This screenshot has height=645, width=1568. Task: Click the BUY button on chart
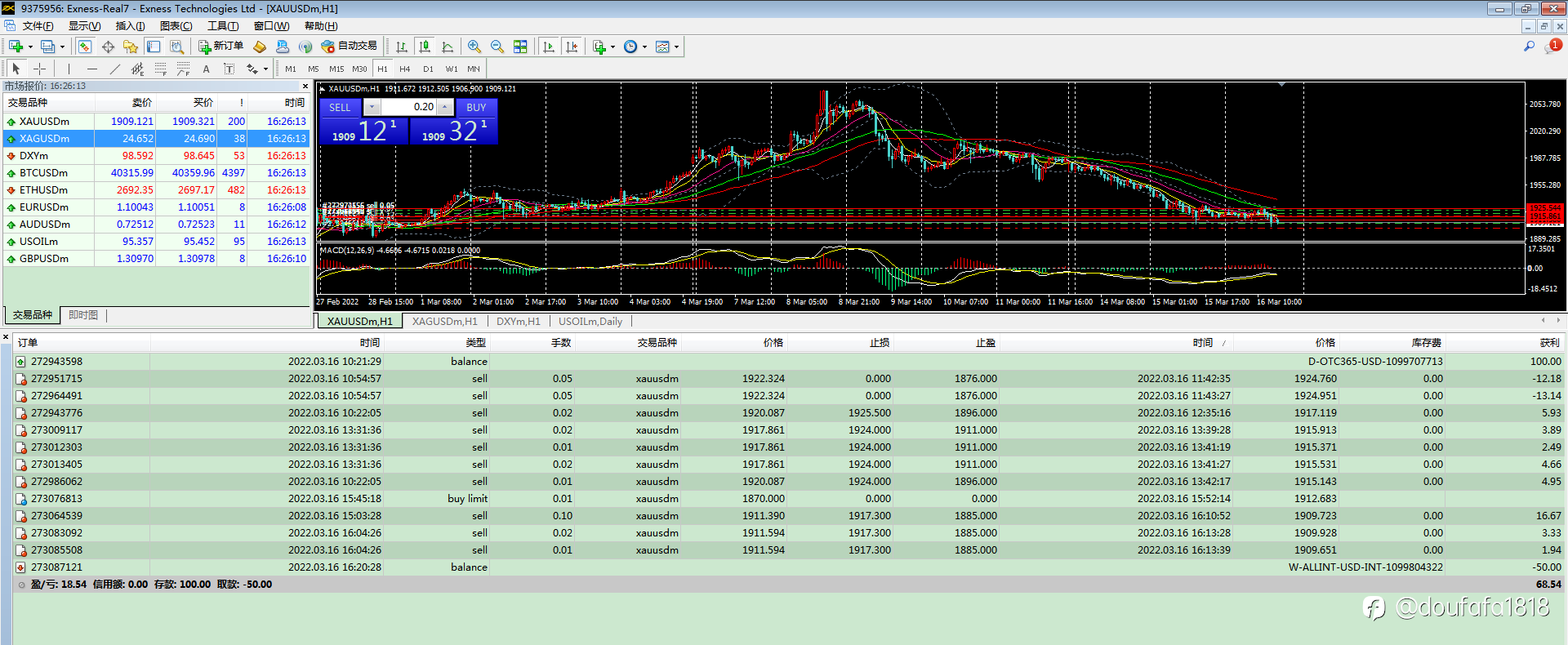pyautogui.click(x=476, y=107)
